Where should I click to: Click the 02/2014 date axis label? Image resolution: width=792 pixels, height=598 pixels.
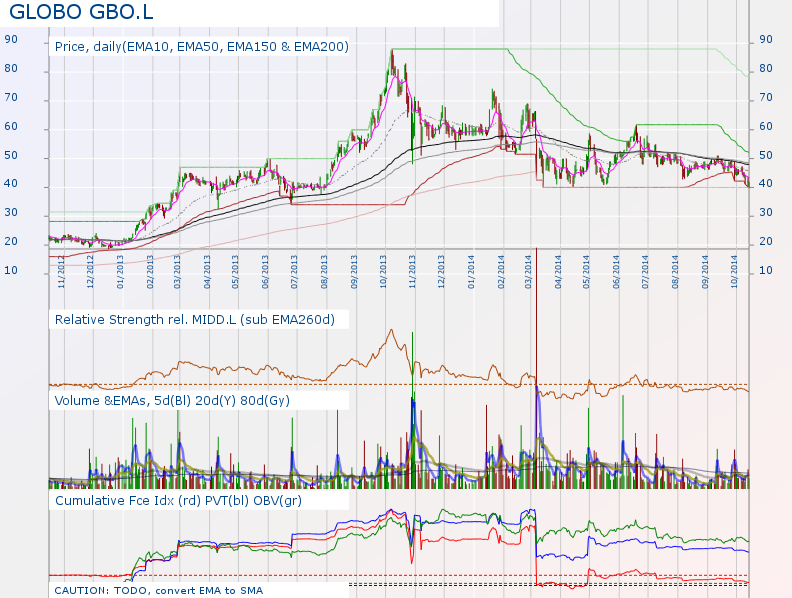(501, 272)
